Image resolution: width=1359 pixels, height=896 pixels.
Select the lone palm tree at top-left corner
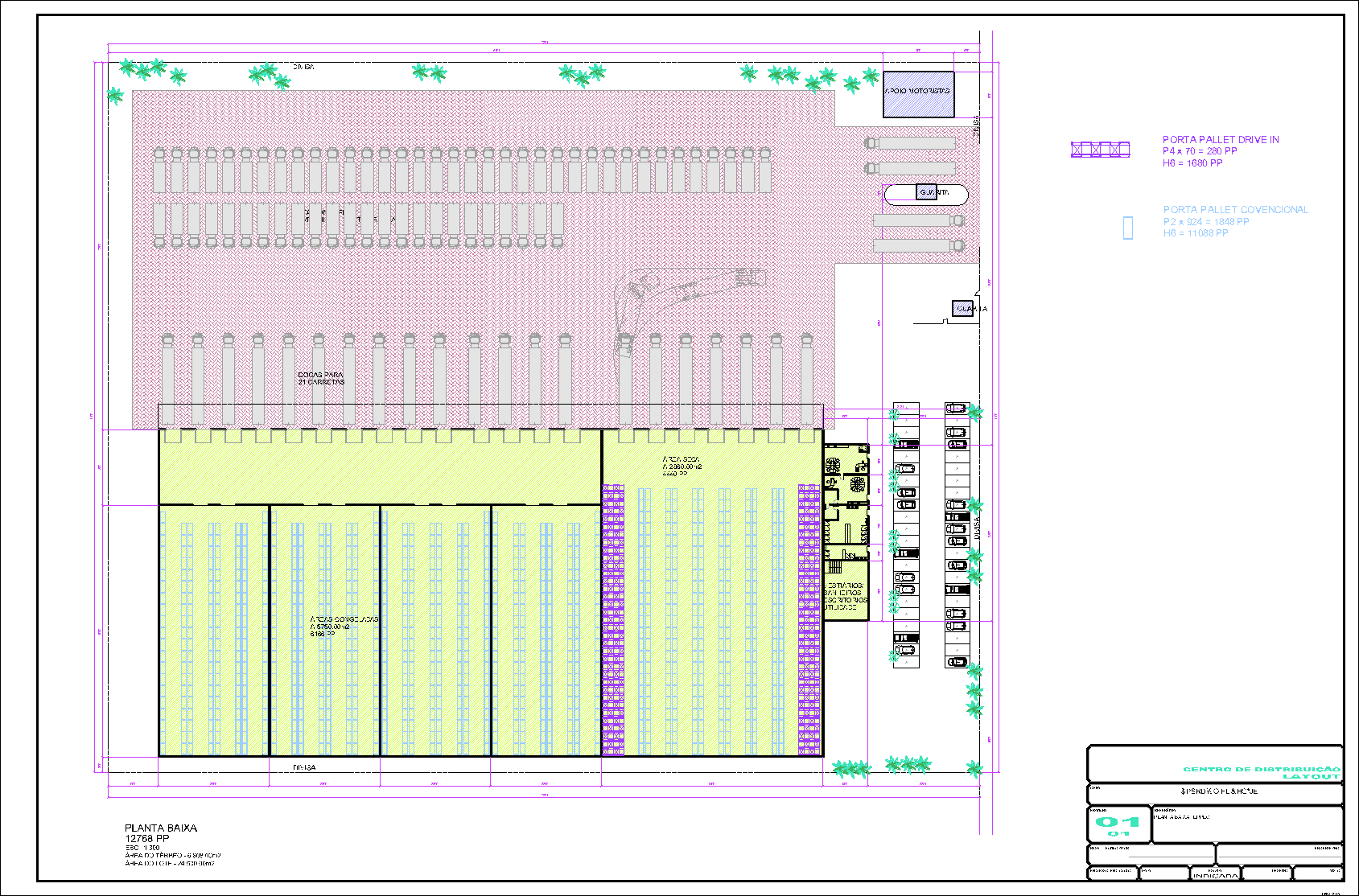tap(115, 97)
